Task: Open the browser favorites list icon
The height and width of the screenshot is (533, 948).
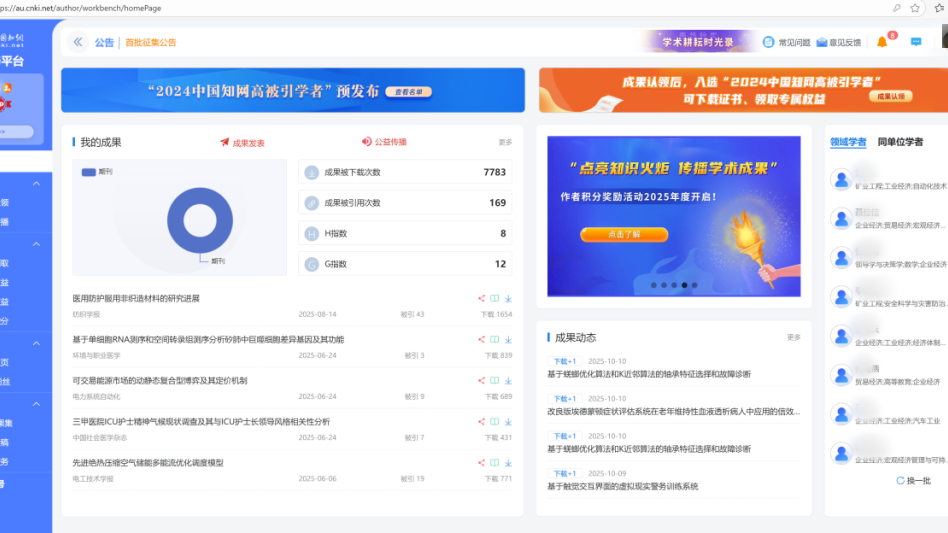Action: pos(940,8)
